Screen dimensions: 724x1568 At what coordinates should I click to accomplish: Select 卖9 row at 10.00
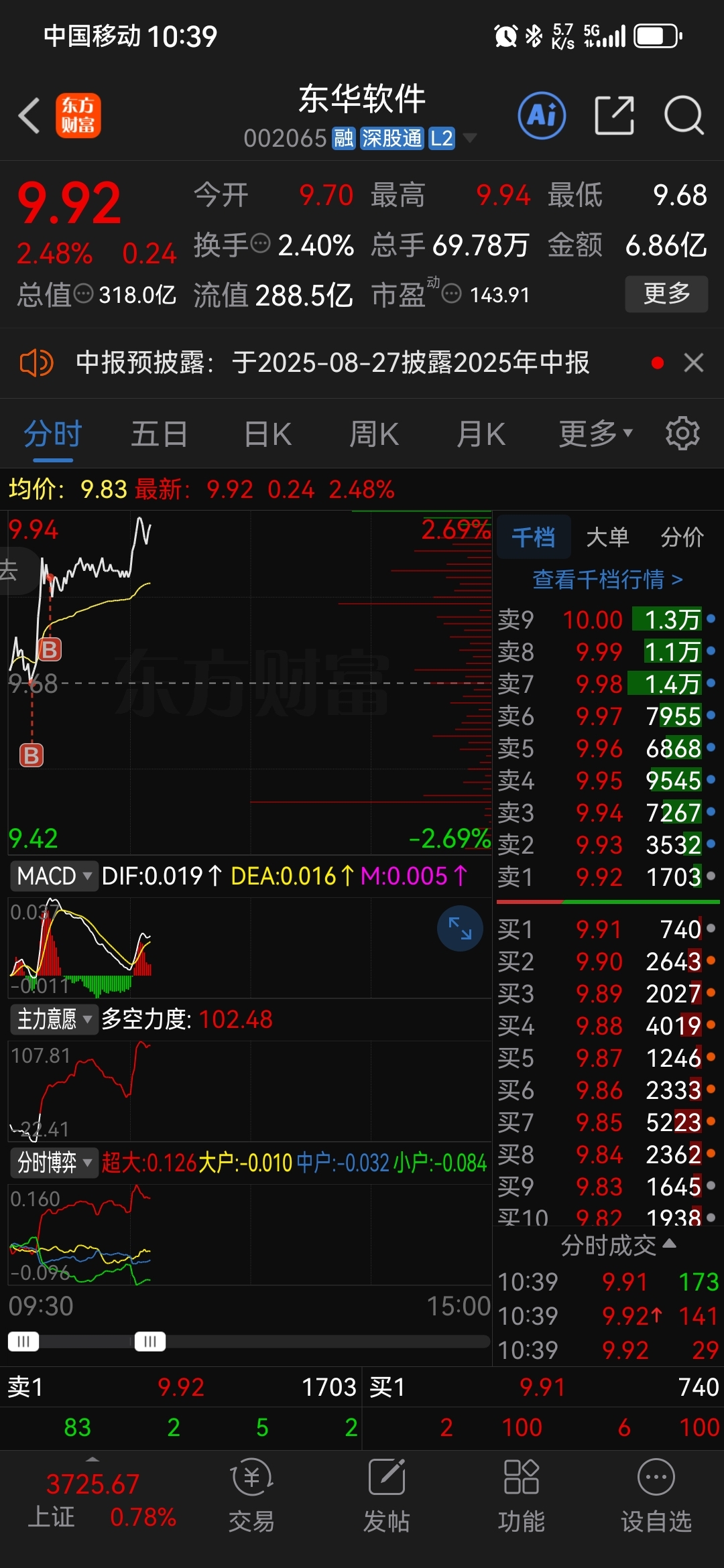pyautogui.click(x=607, y=619)
